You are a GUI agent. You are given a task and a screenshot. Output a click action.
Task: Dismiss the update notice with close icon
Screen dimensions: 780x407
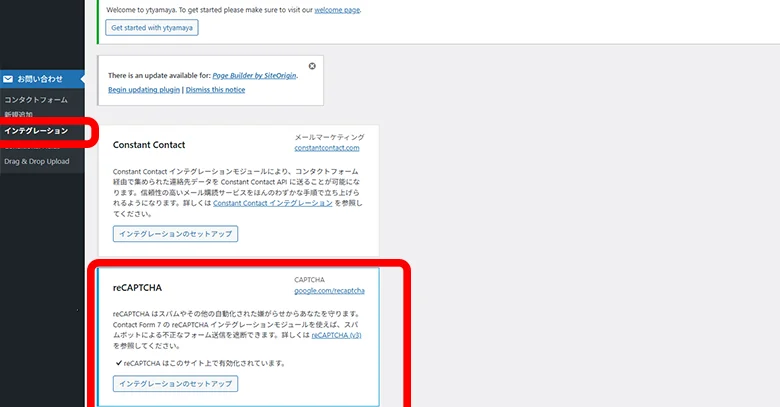(312, 66)
